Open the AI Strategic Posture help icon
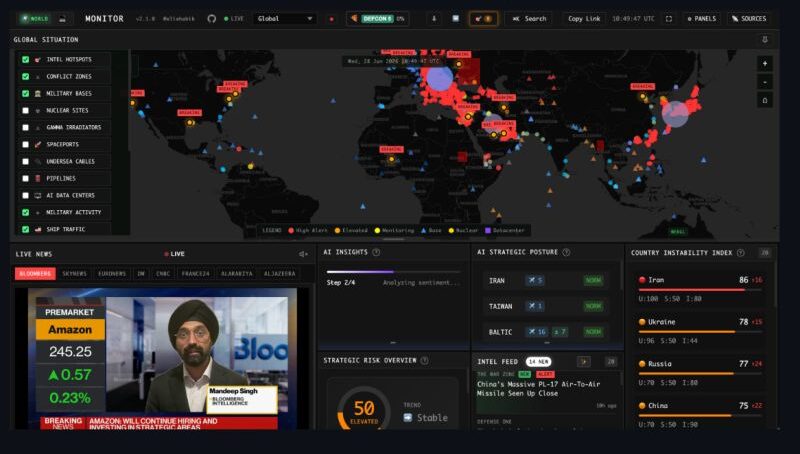 tap(566, 253)
